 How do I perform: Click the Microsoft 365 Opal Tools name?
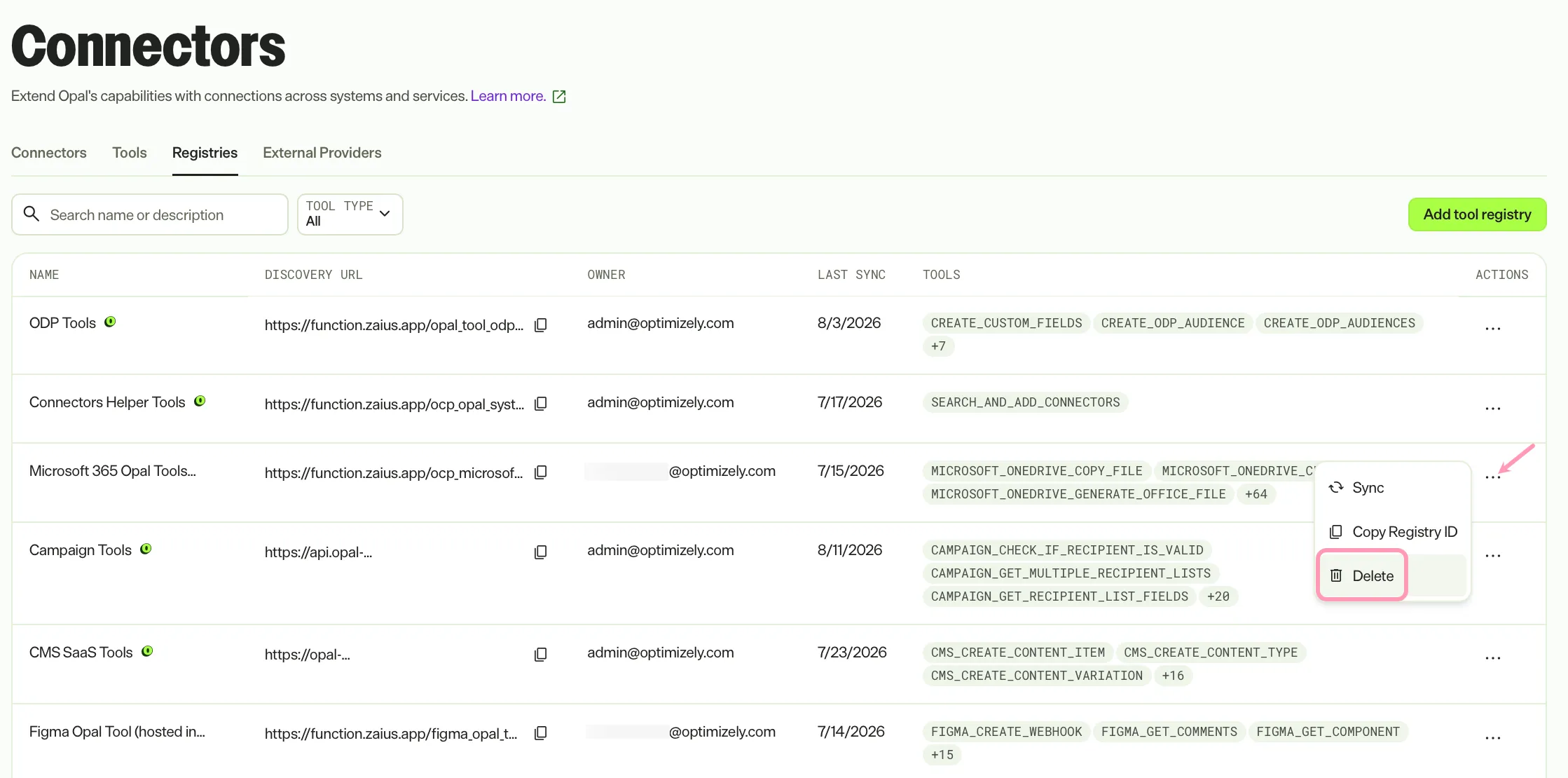click(x=113, y=471)
